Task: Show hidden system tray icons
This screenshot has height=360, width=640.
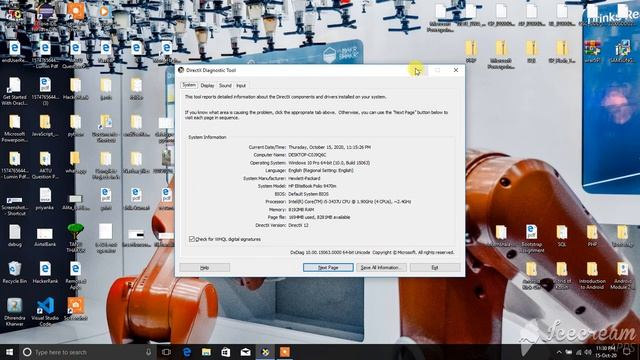Action: pyautogui.click(x=559, y=352)
